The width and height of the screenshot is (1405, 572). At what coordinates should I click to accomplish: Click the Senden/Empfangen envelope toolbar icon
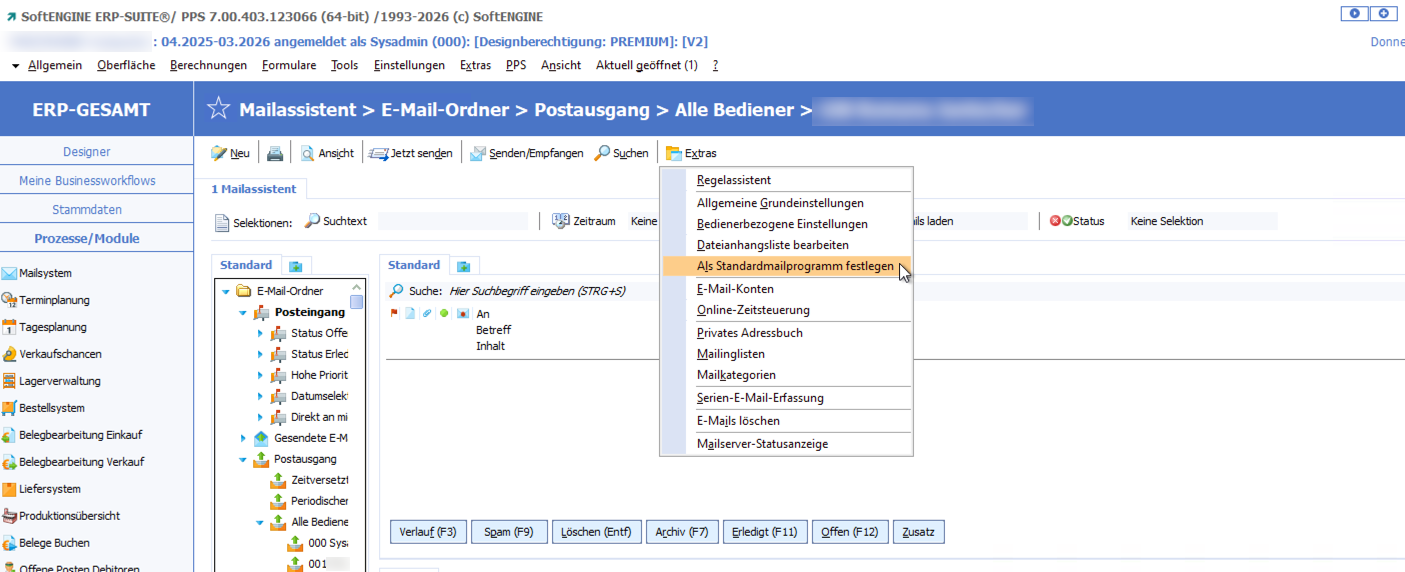pos(478,153)
